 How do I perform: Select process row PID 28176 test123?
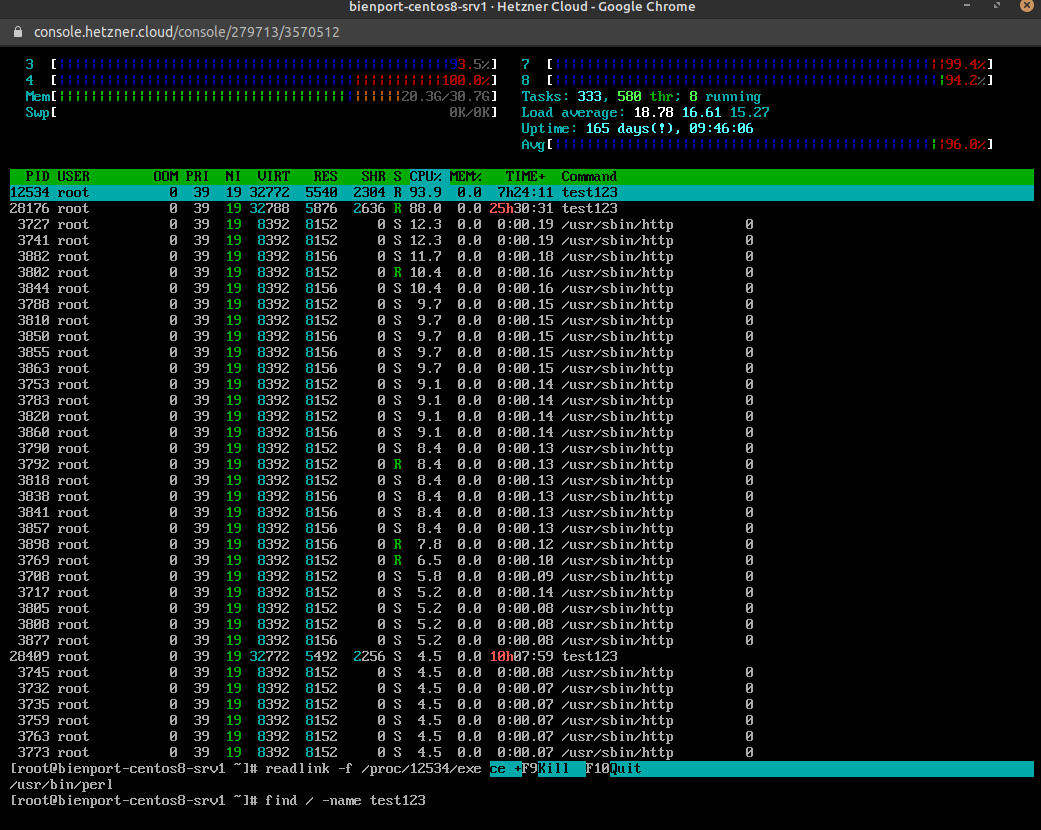(x=521, y=208)
